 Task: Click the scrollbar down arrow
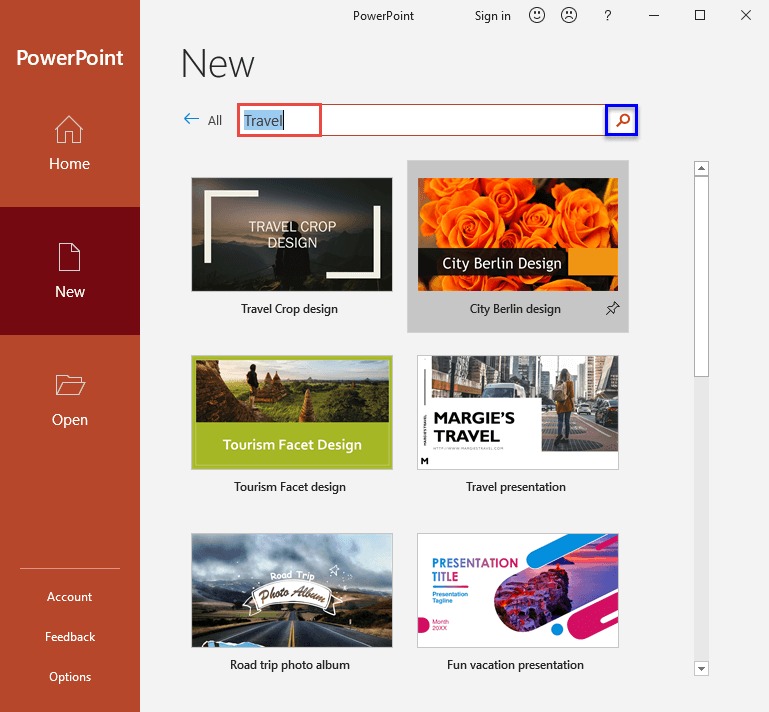701,668
